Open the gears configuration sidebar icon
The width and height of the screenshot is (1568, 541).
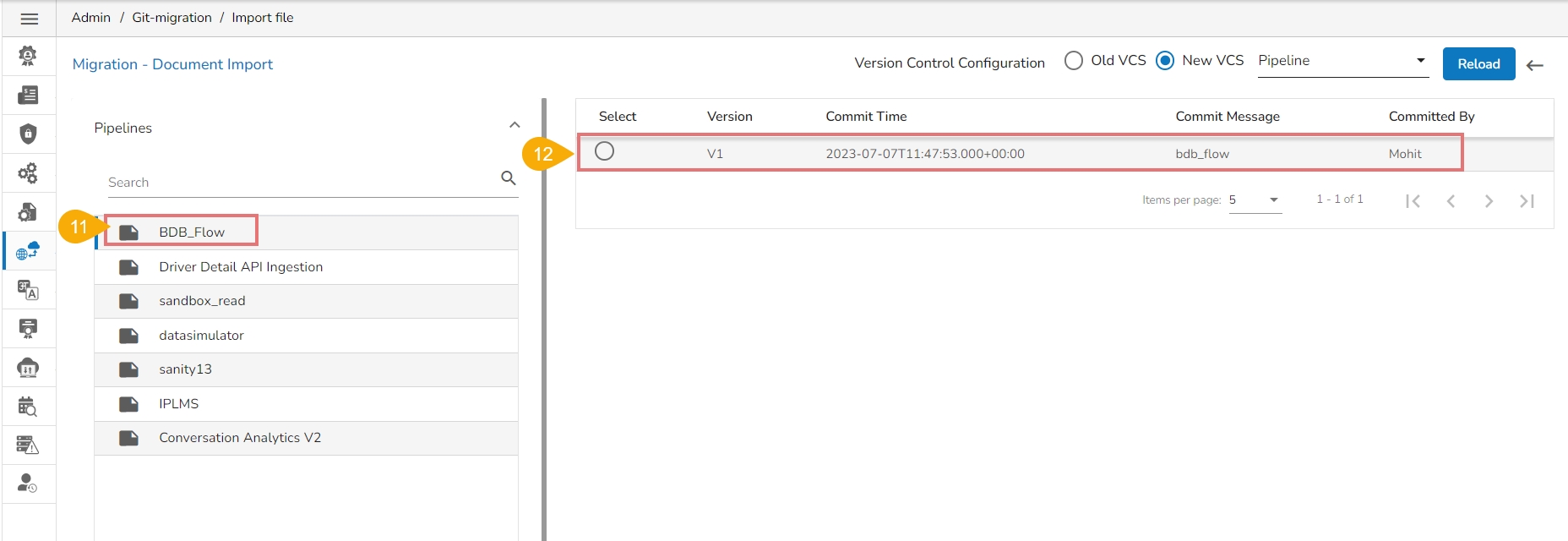click(28, 173)
